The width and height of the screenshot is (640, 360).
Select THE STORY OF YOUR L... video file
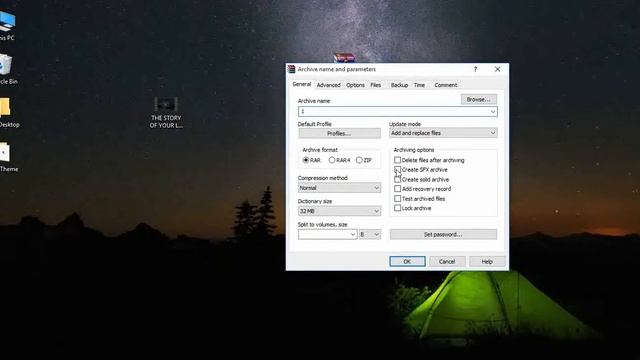click(x=166, y=113)
